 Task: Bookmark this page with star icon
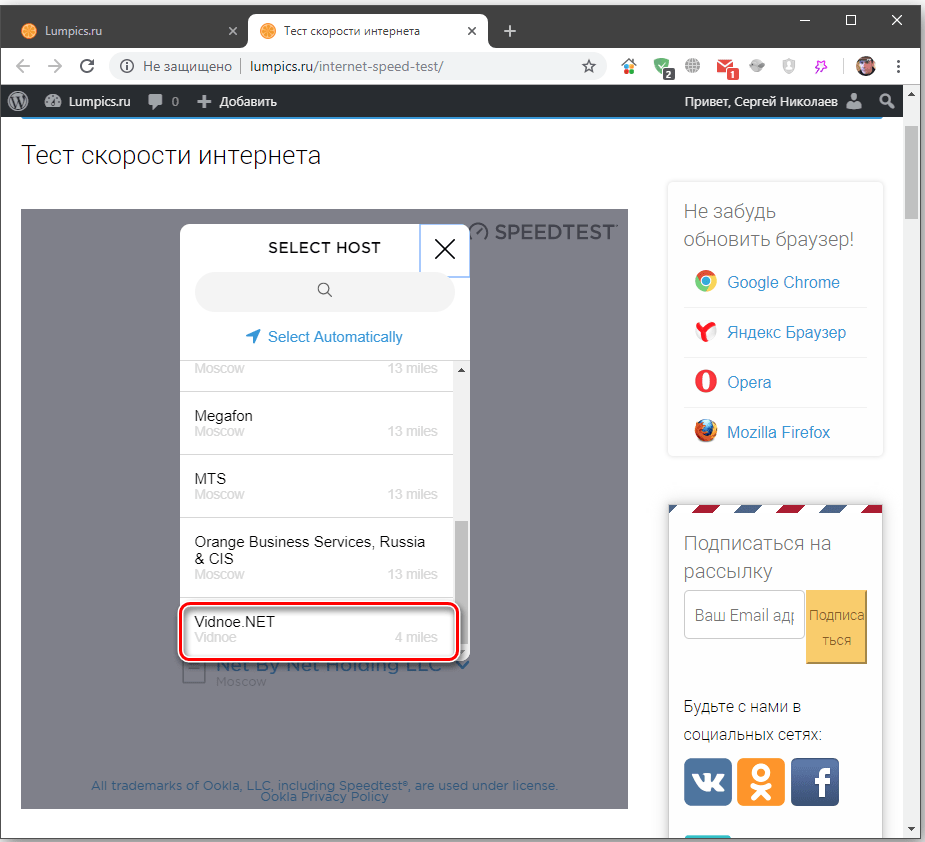[x=589, y=66]
